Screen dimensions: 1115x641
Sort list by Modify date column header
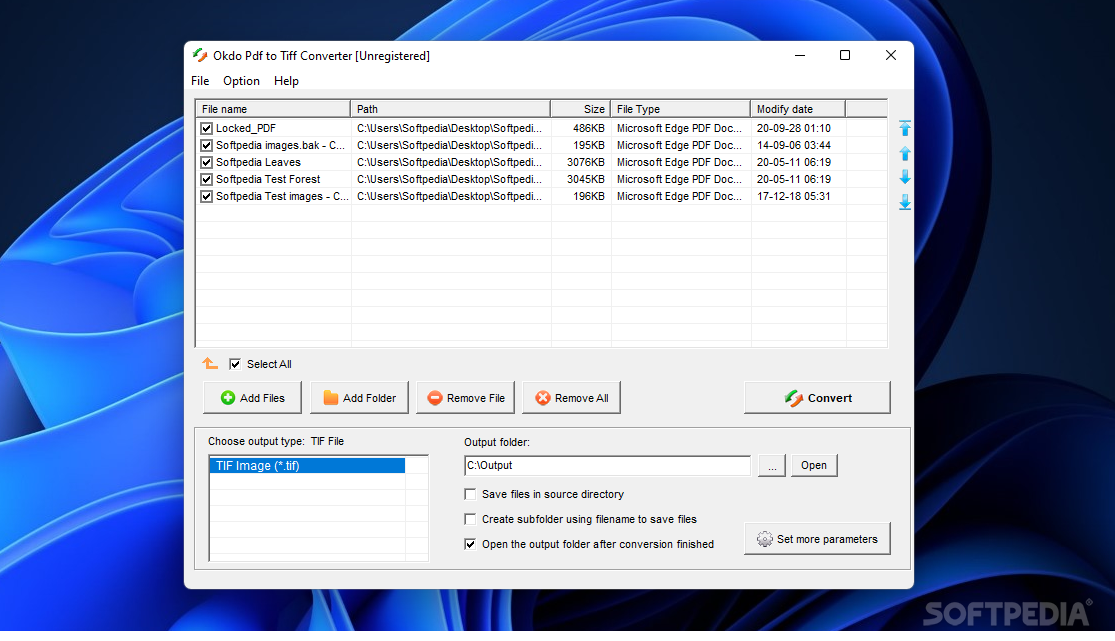(x=798, y=109)
